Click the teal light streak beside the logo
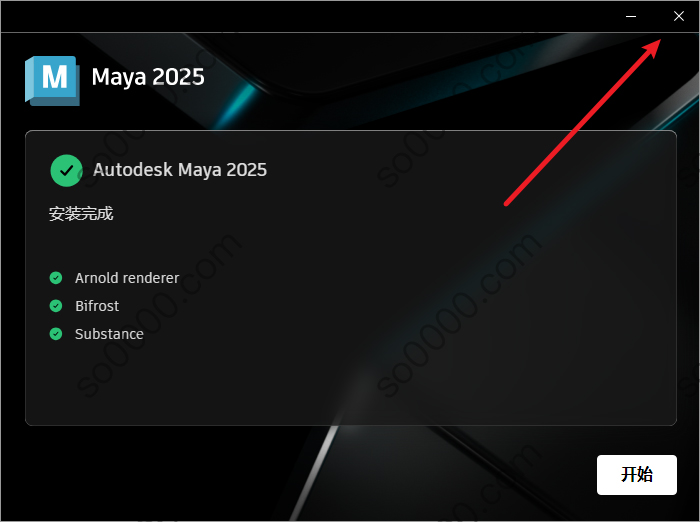 [239, 104]
